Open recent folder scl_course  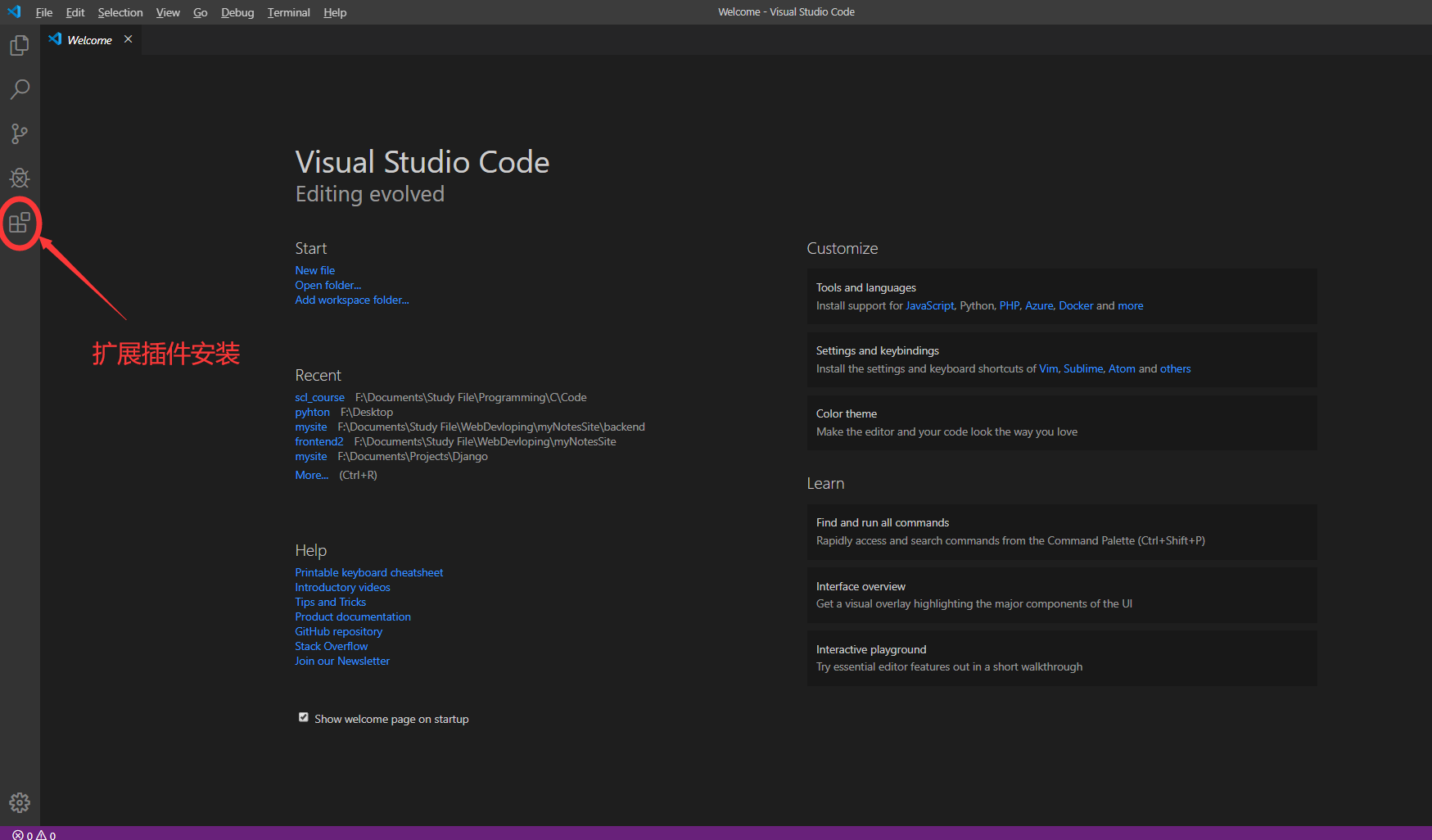320,397
